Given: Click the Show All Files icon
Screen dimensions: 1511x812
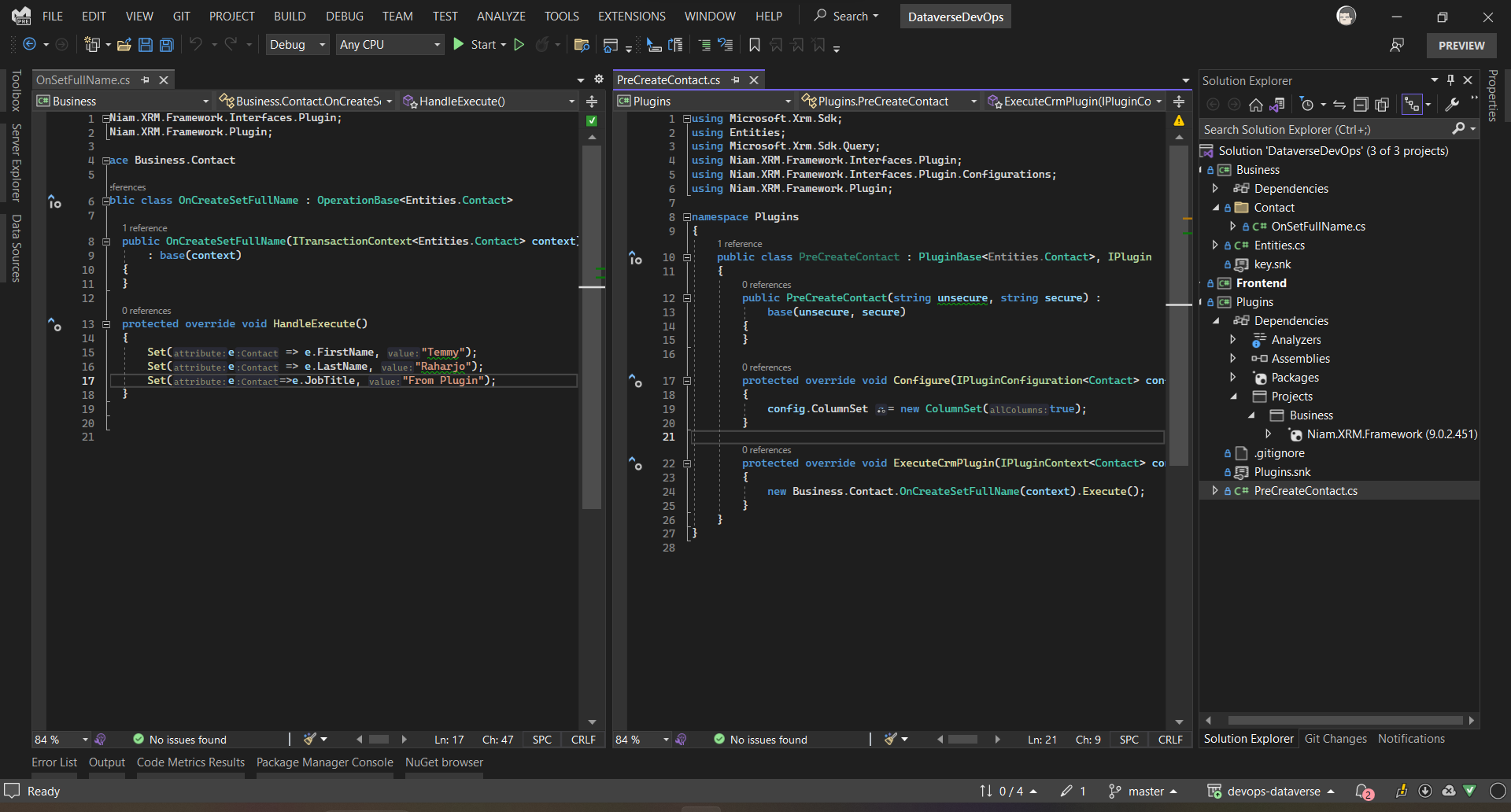Looking at the screenshot, I should pyautogui.click(x=1382, y=105).
